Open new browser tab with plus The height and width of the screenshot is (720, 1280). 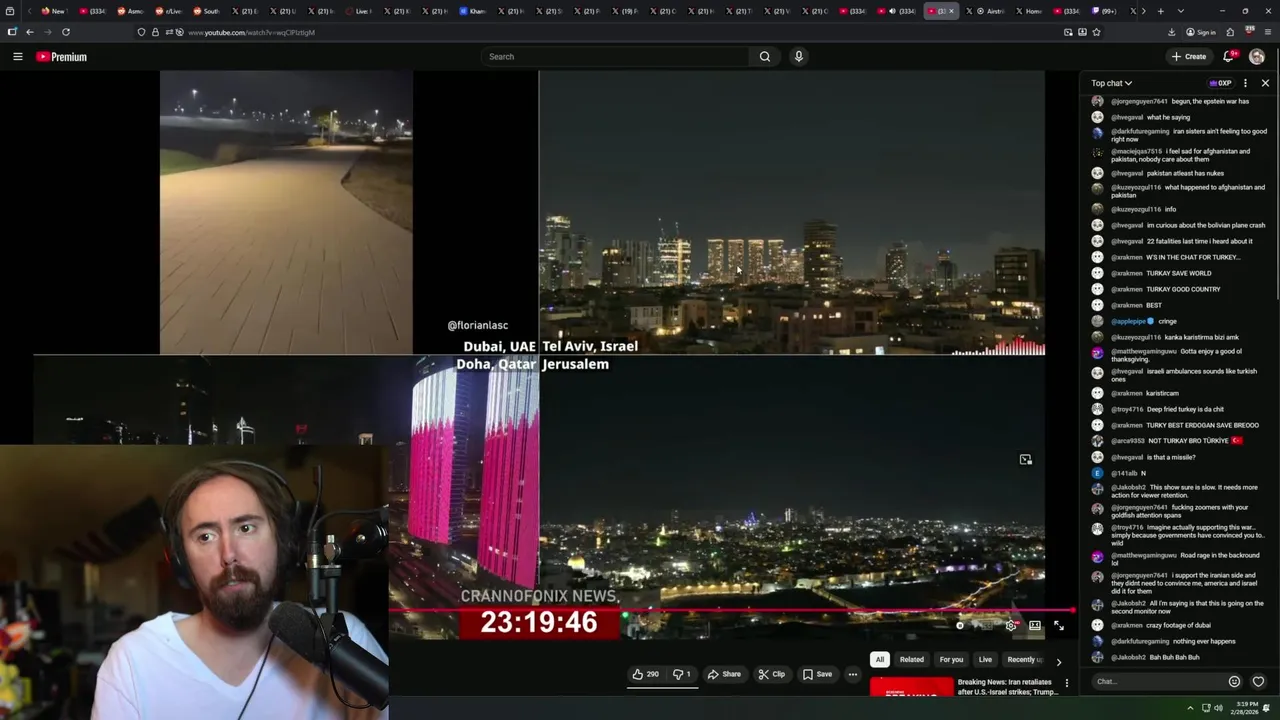point(1160,11)
